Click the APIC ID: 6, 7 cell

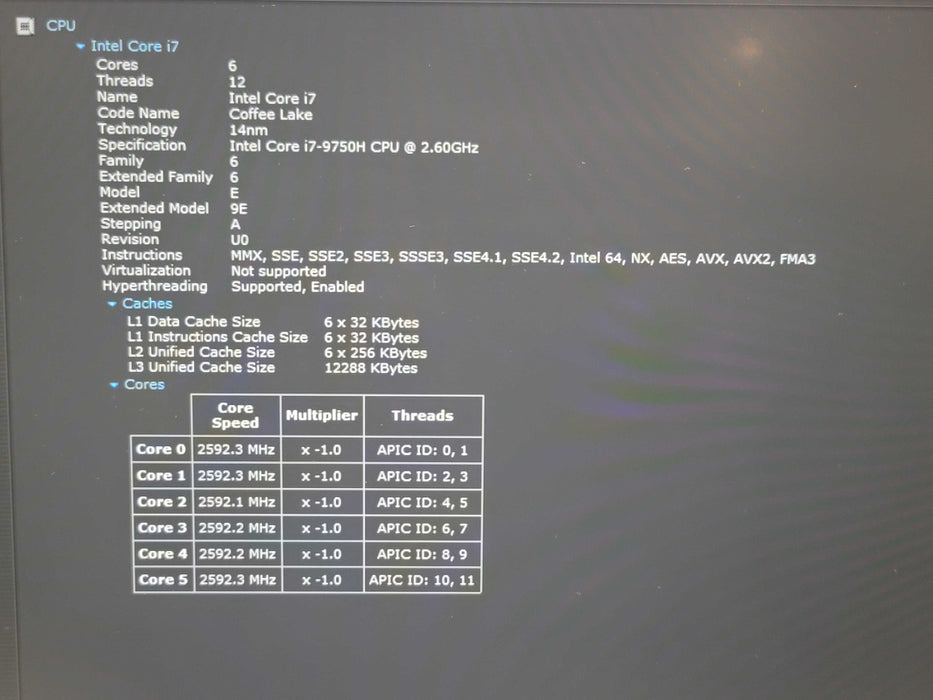pyautogui.click(x=422, y=528)
